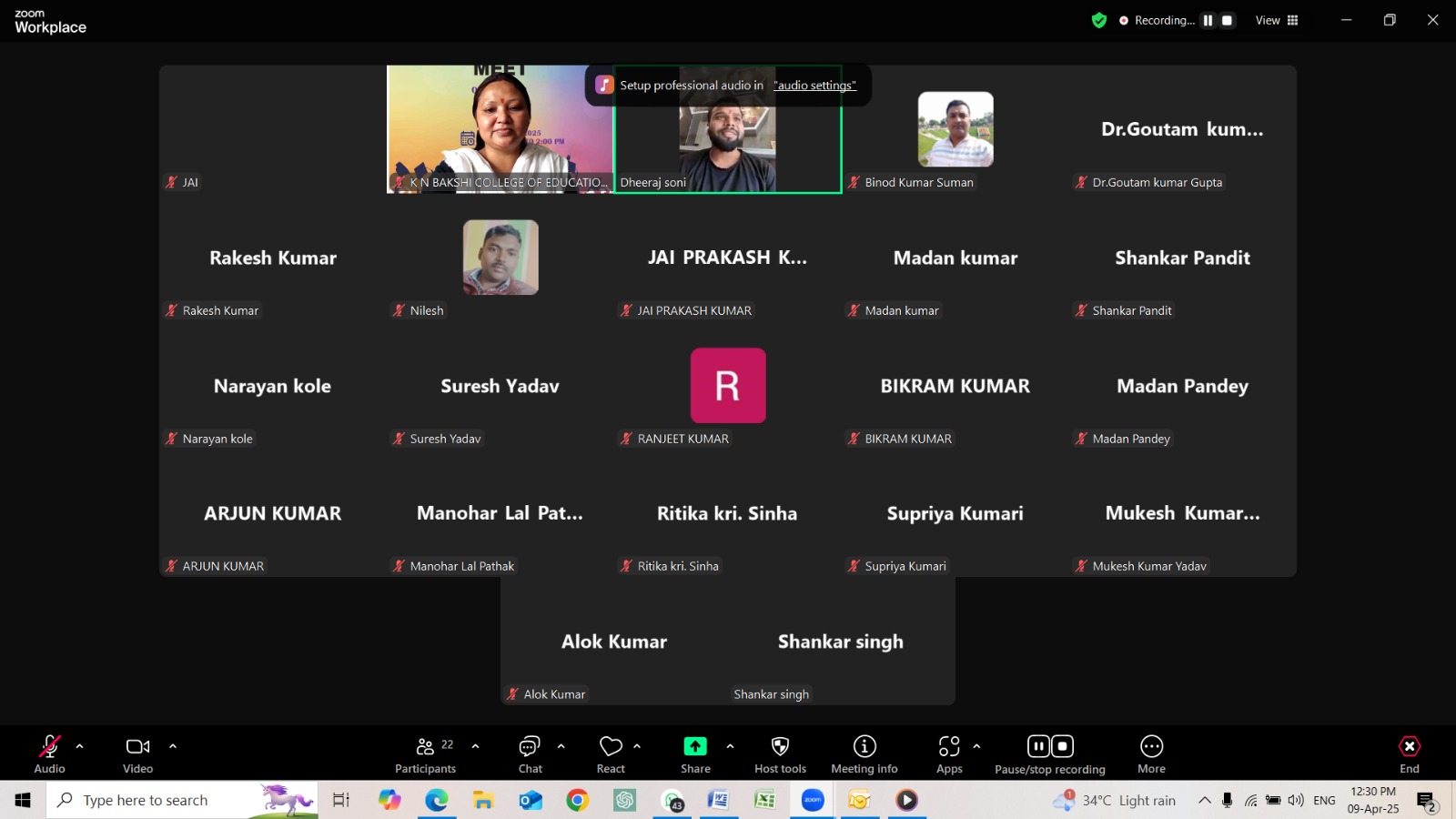
Task: Open volume control in system tray
Action: pyautogui.click(x=1296, y=800)
